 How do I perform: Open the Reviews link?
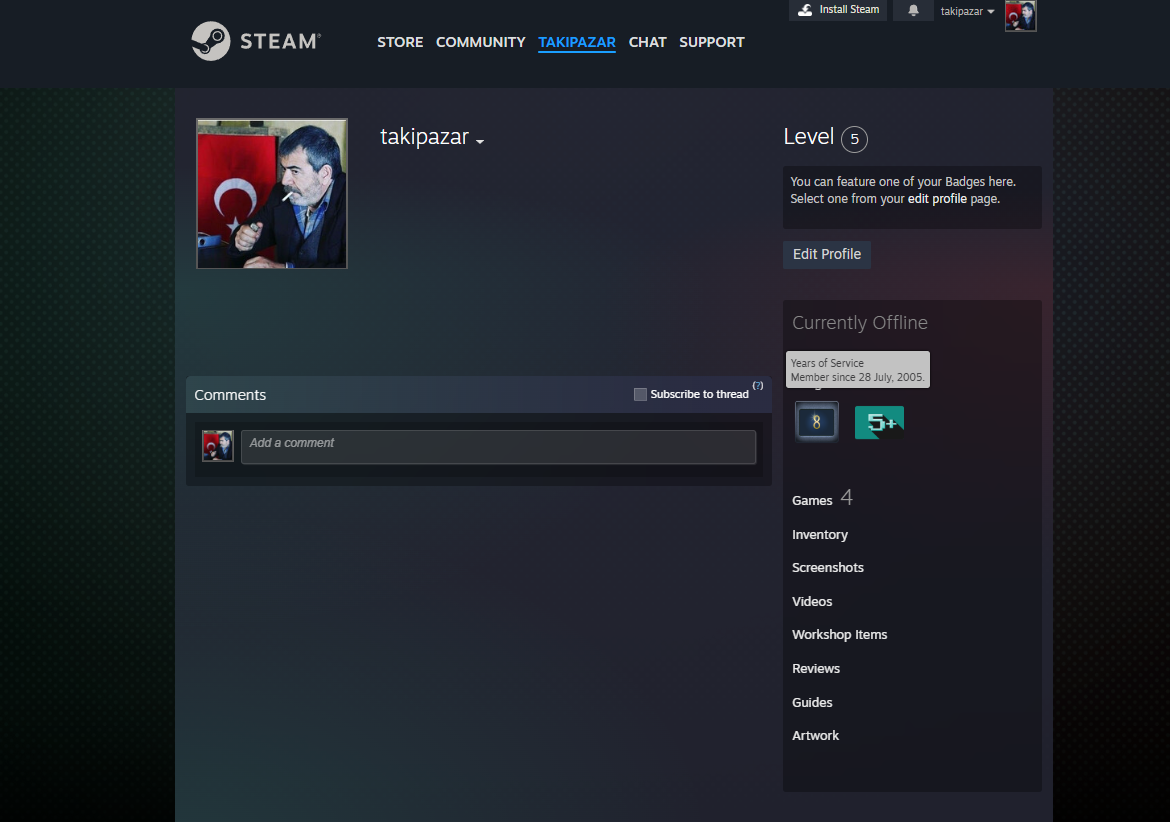(x=816, y=668)
